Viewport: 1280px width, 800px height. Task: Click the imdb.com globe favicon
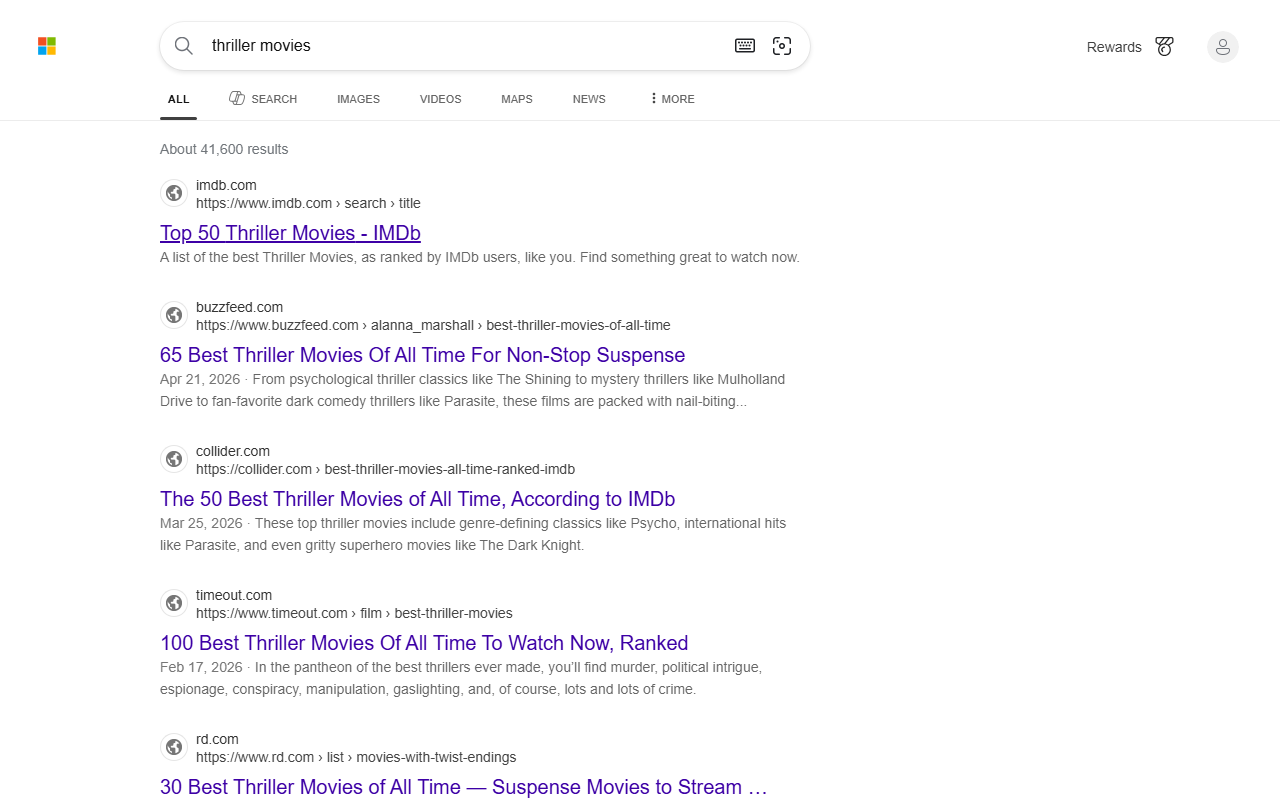(174, 193)
